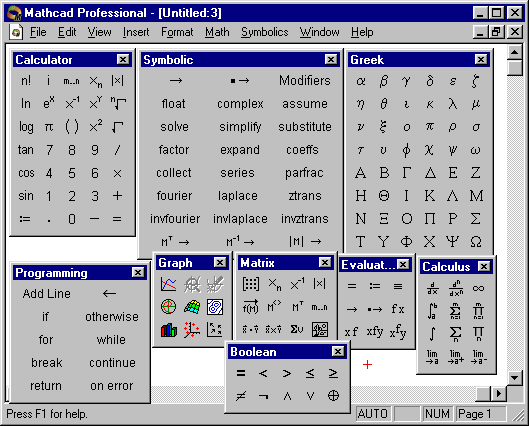Click the Mathcad document icon in menu bar
This screenshot has height=426, width=529.
click(x=16, y=32)
